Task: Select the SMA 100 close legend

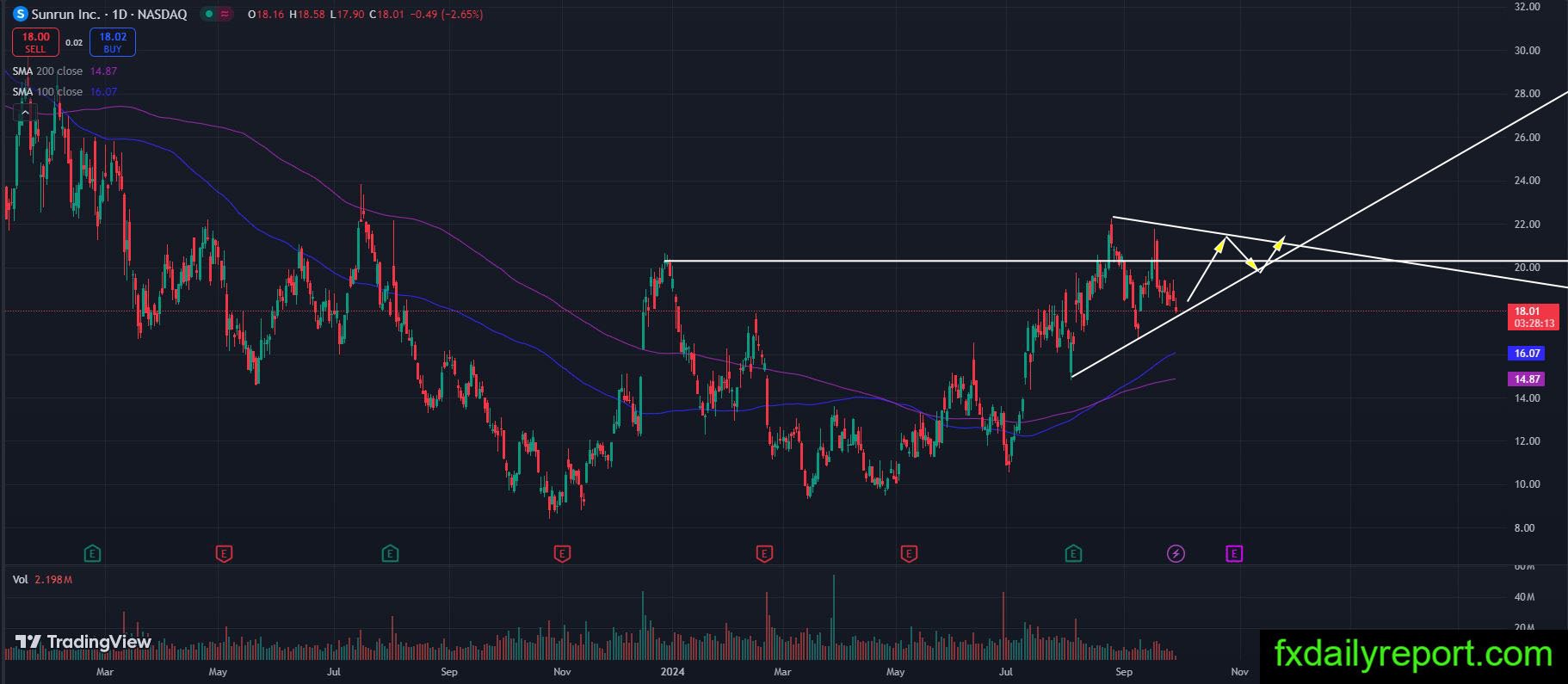Action: [47, 92]
